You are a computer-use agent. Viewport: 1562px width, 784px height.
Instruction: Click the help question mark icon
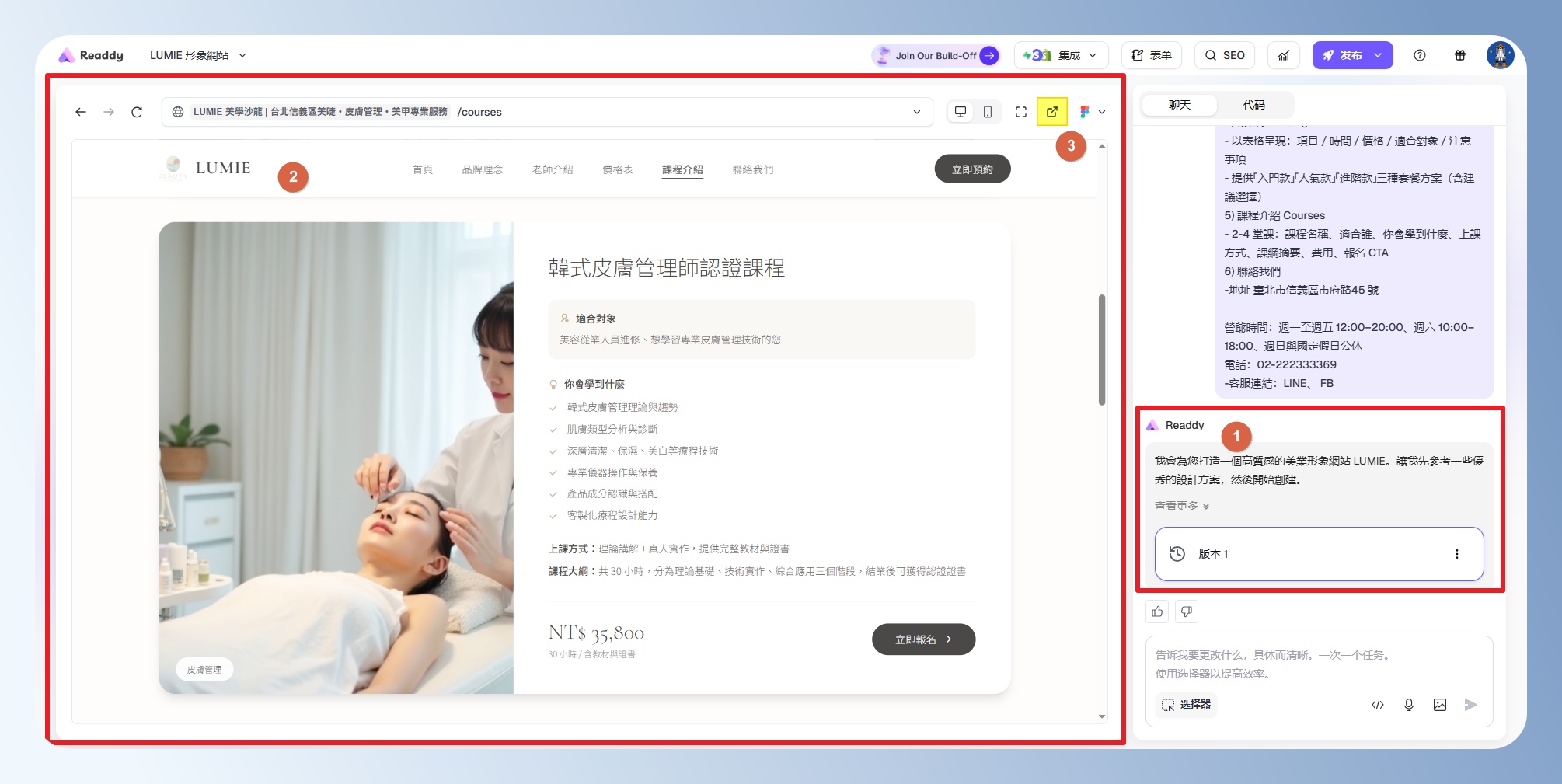pos(1420,55)
